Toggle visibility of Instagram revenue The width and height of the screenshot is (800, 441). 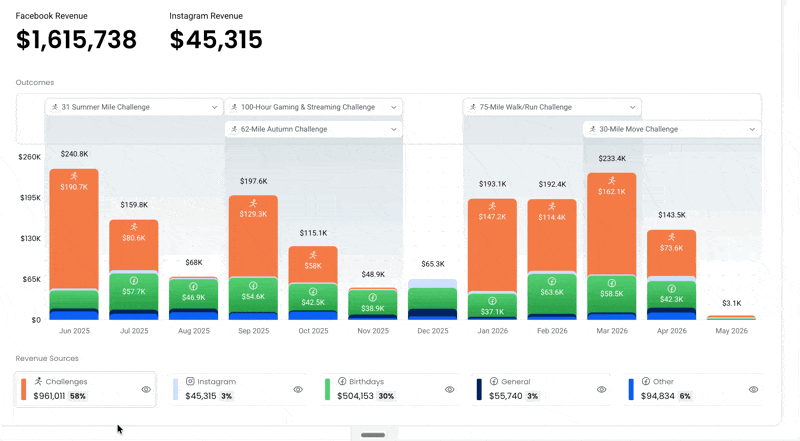point(298,389)
